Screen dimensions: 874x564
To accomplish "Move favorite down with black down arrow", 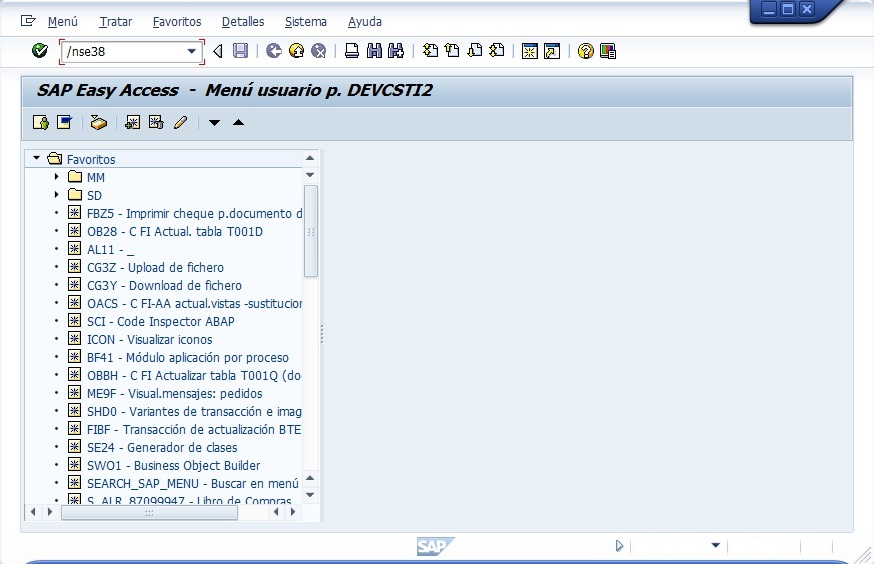I will click(x=214, y=123).
